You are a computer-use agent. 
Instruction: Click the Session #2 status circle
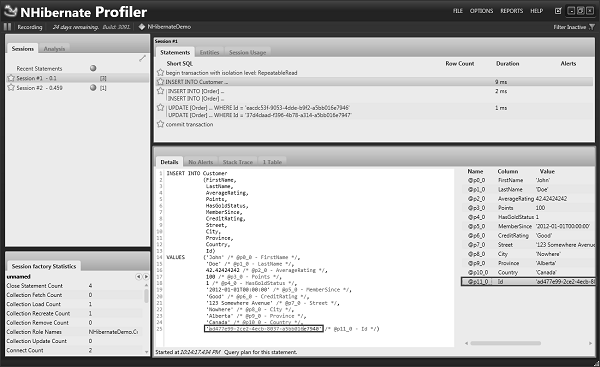(93, 87)
